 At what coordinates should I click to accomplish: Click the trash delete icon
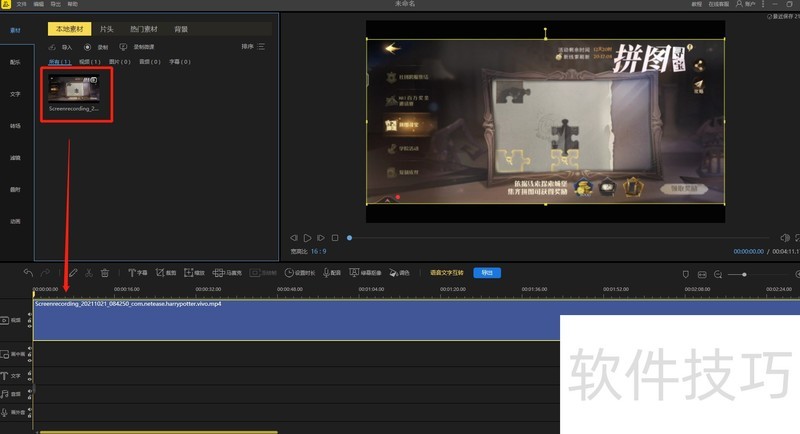[105, 272]
